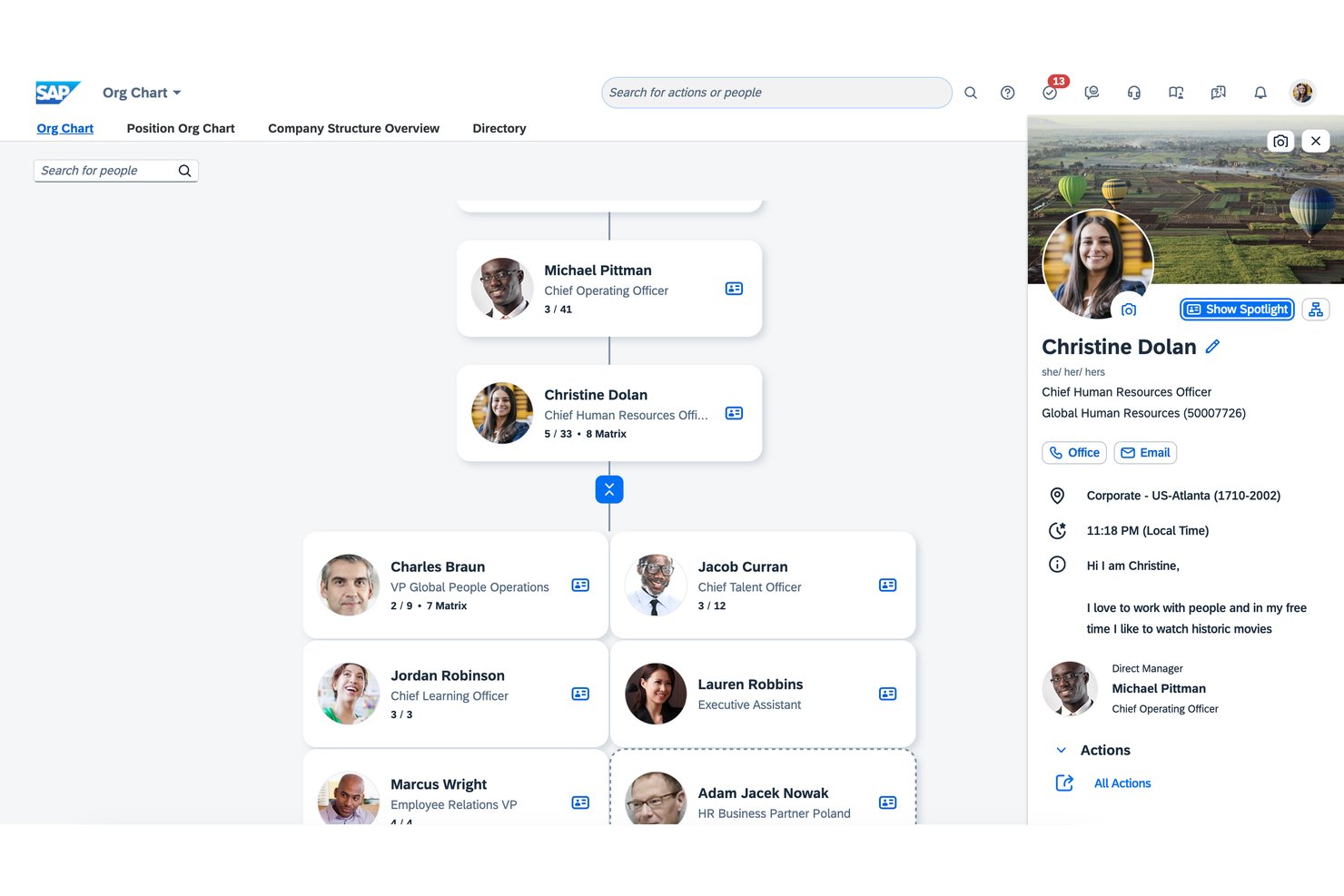
Task: Click the org chart hierarchy icon in profile
Action: [x=1316, y=310]
